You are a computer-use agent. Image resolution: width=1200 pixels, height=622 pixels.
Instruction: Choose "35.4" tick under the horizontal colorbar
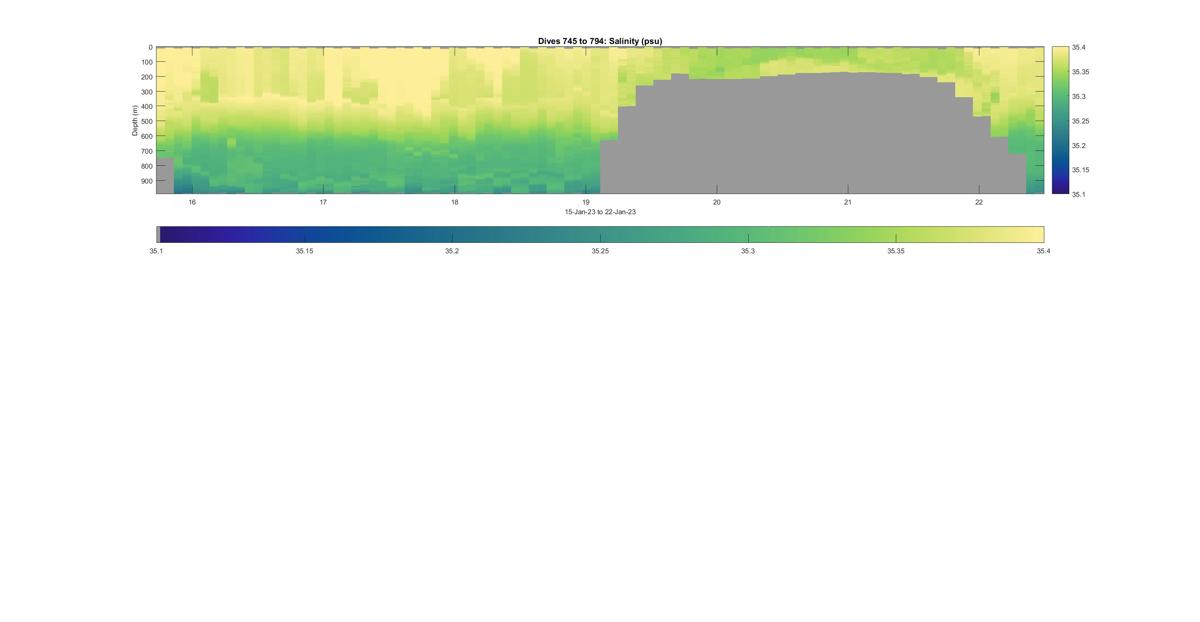1044,251
